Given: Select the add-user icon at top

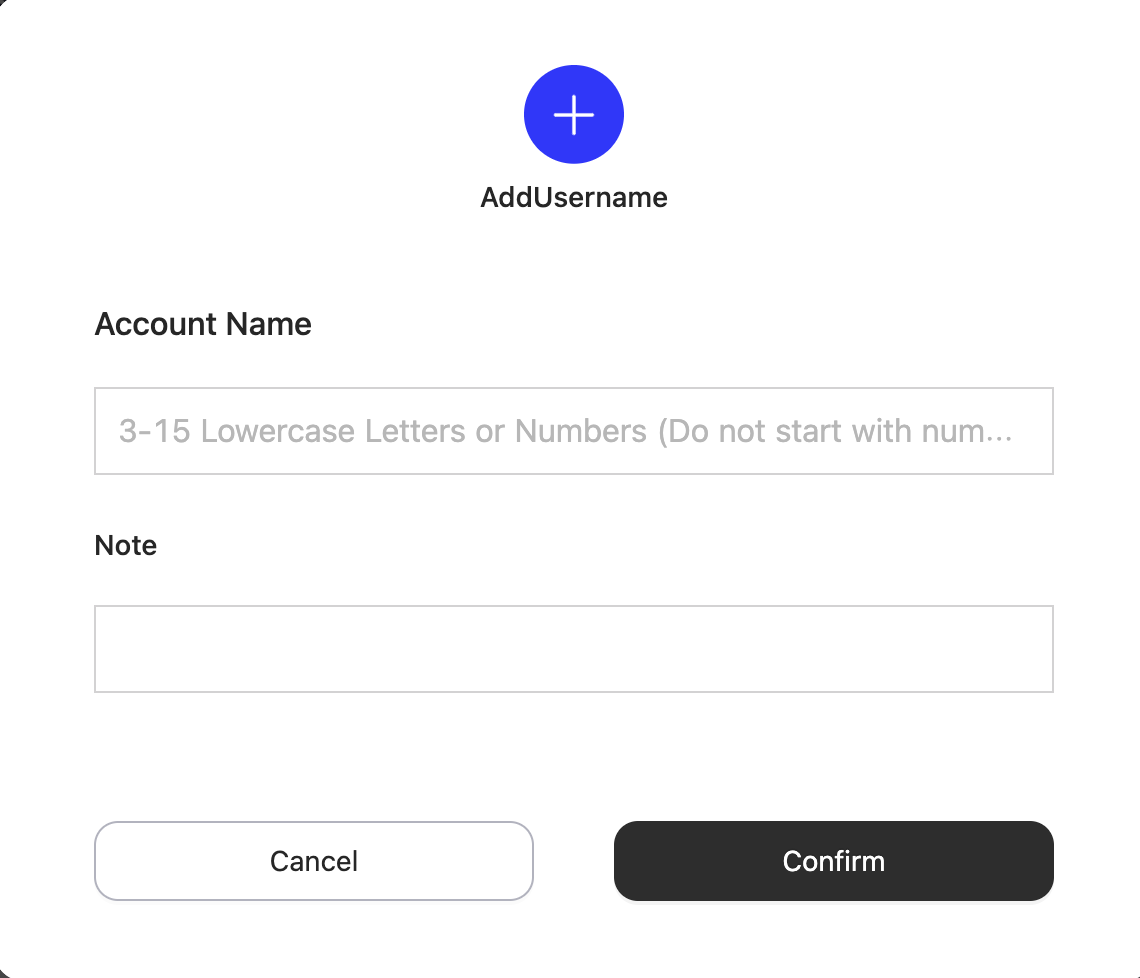Looking at the screenshot, I should (574, 115).
